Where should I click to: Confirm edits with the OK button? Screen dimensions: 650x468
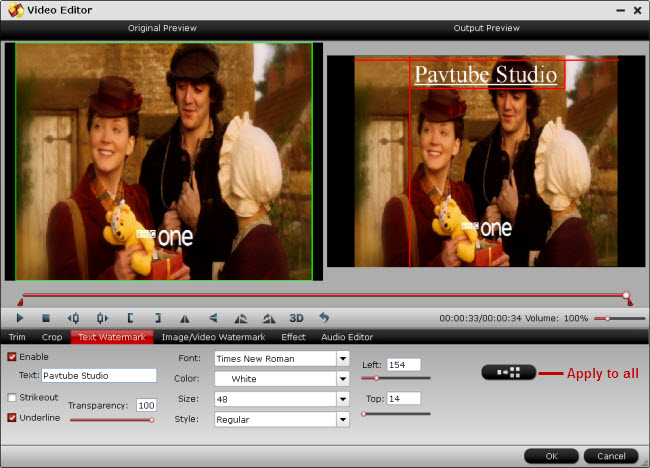click(551, 456)
